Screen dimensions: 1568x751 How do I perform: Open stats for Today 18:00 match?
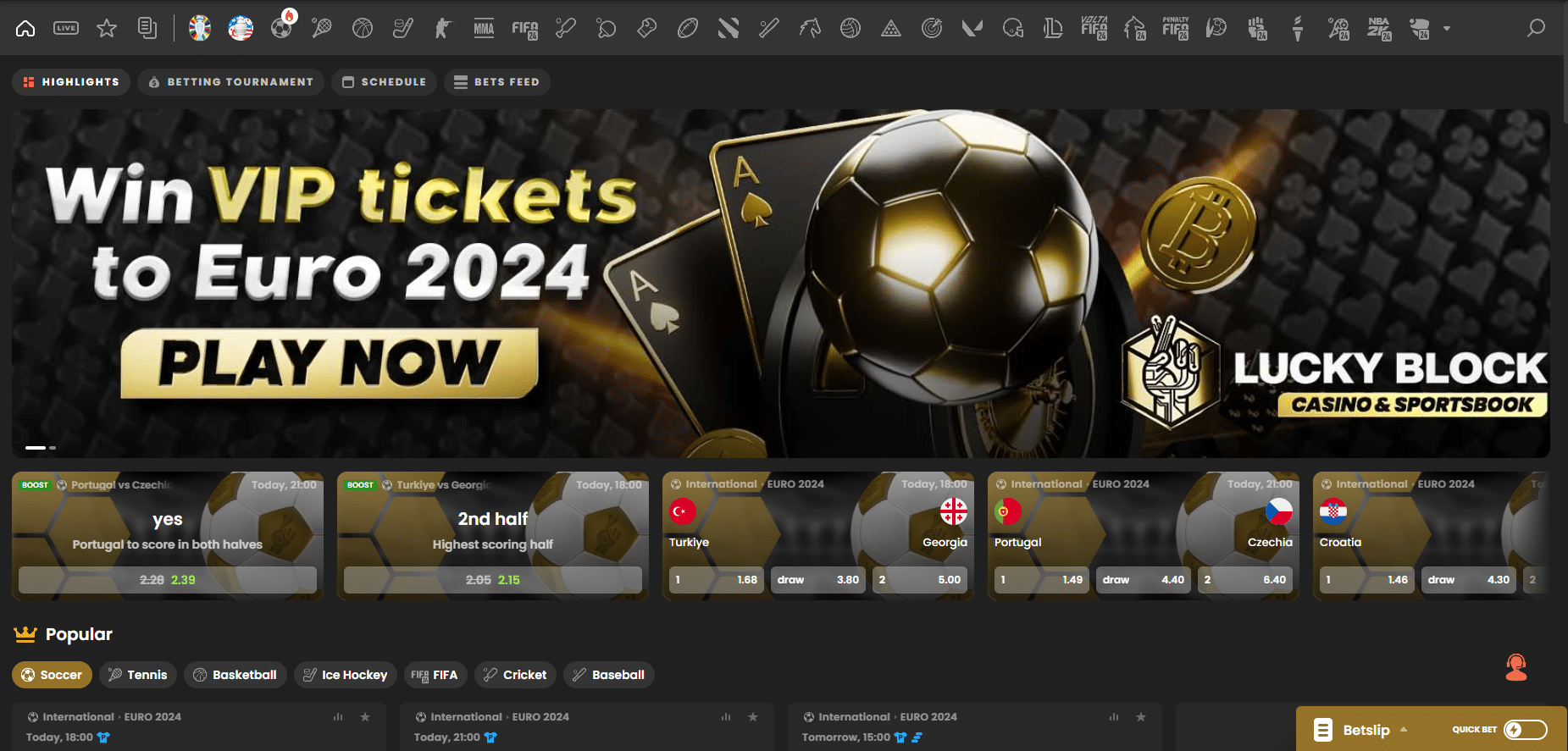coord(338,717)
